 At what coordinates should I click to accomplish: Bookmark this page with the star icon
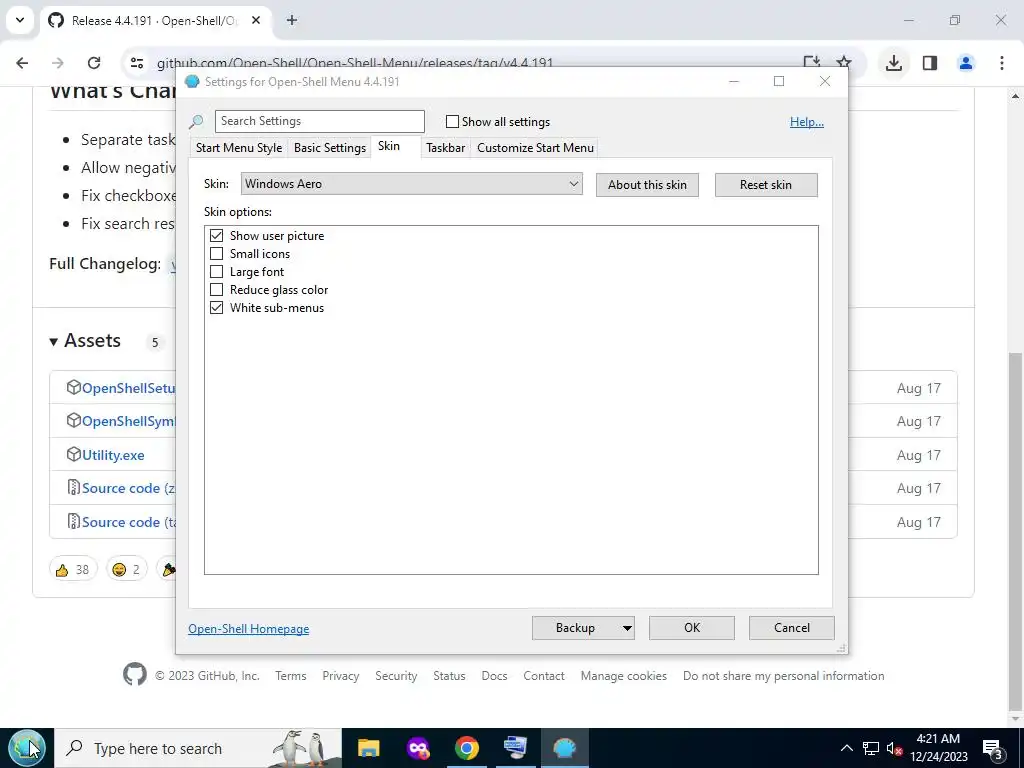pyautogui.click(x=844, y=63)
